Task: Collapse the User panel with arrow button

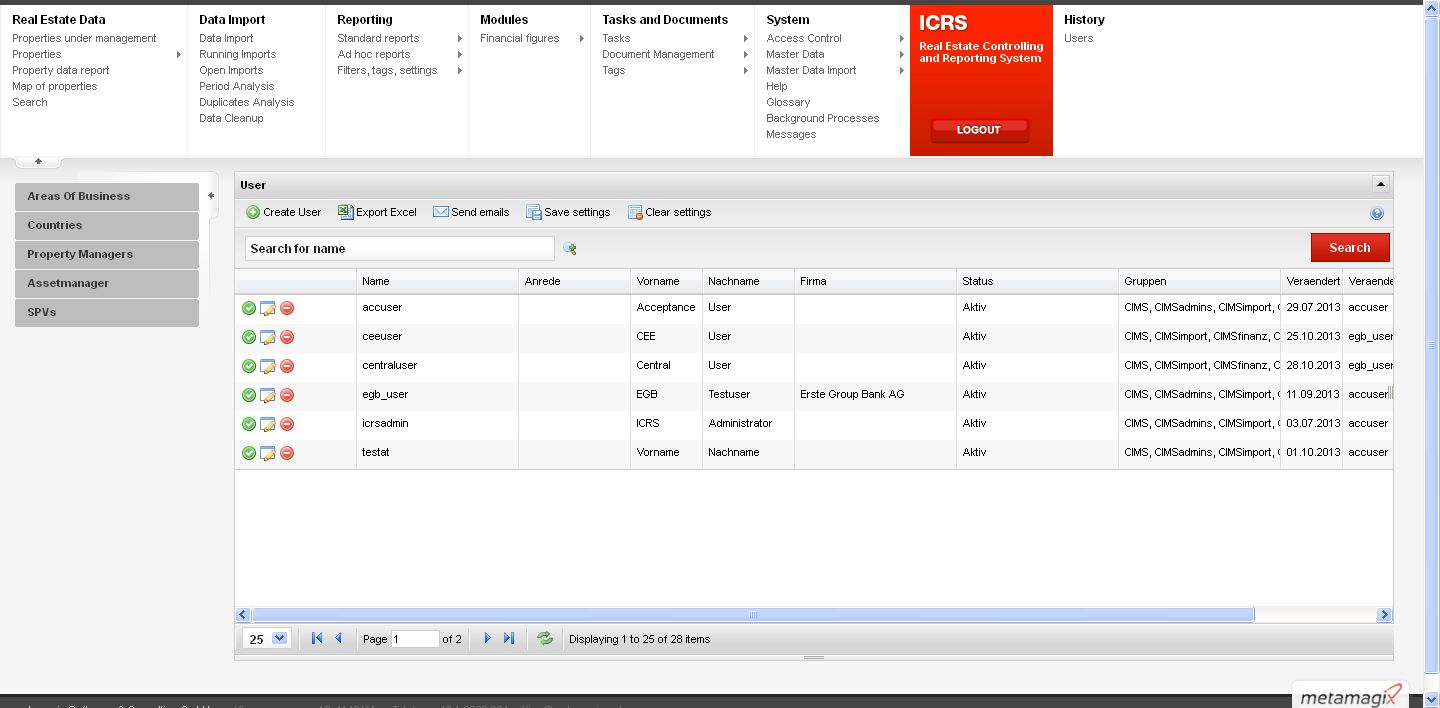Action: [1380, 185]
